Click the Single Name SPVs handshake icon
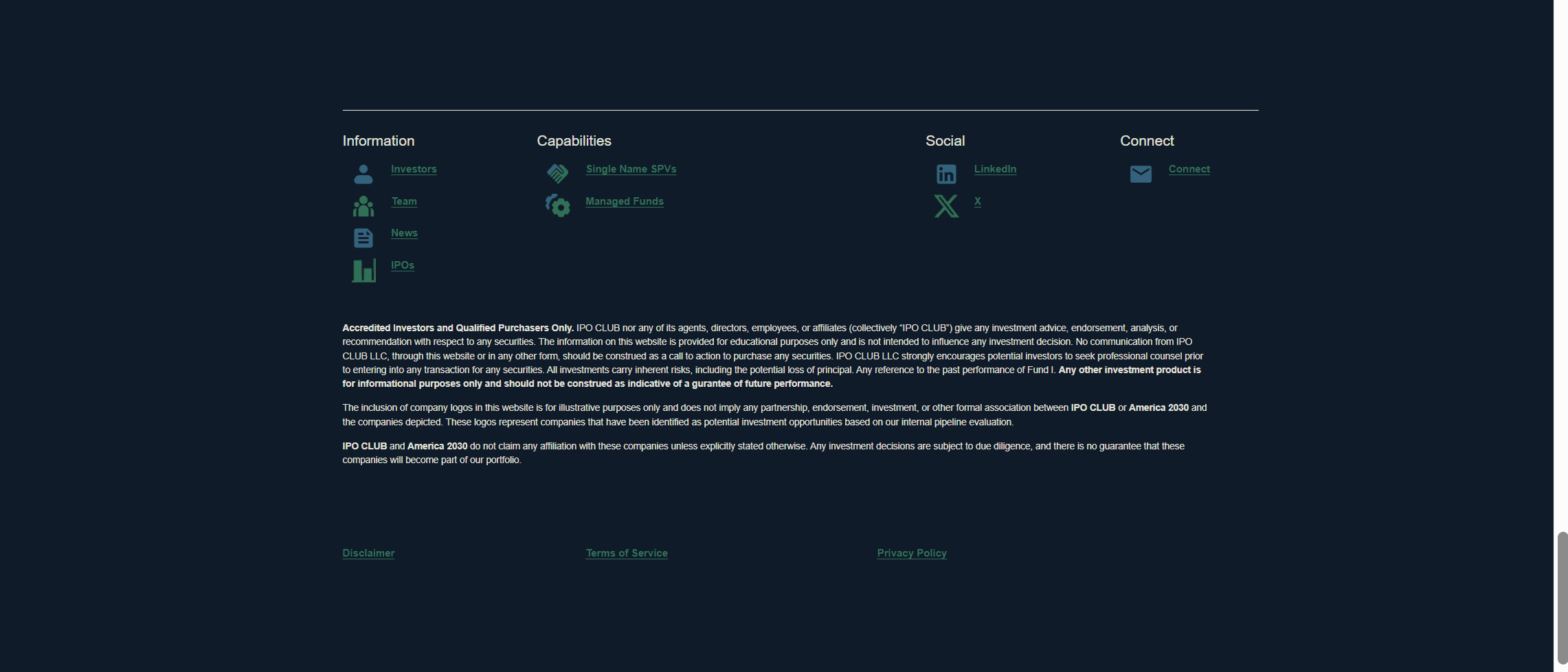Image resolution: width=1568 pixels, height=672 pixels. (558, 174)
